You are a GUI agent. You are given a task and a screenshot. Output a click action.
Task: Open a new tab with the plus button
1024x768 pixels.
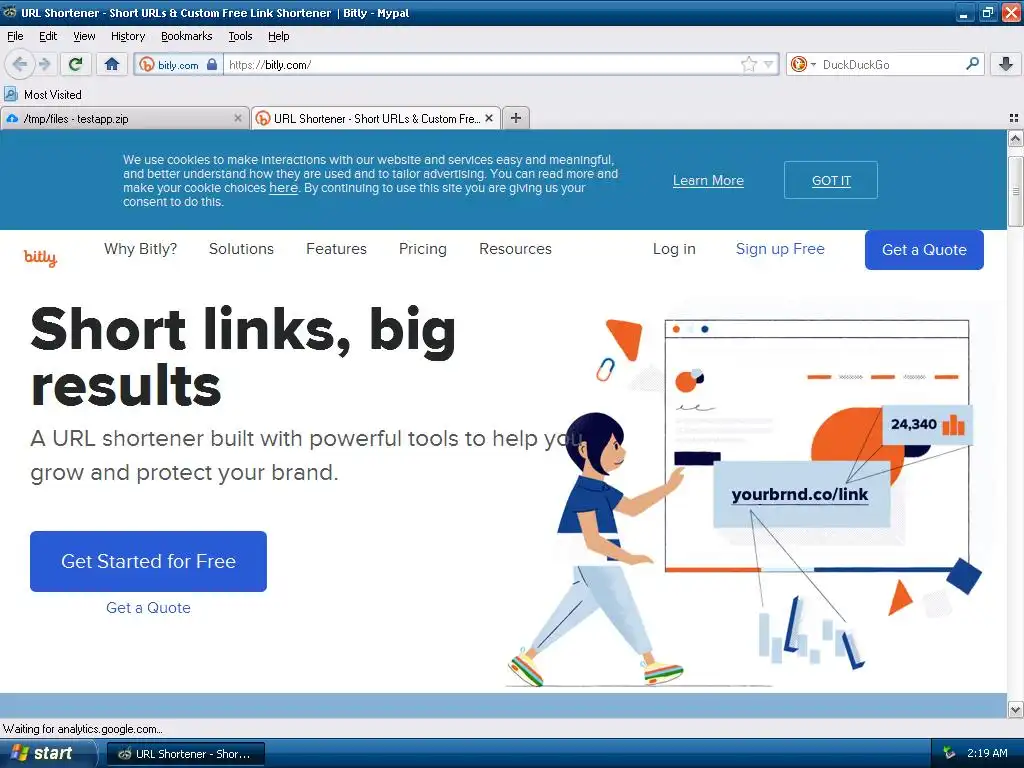tap(516, 118)
